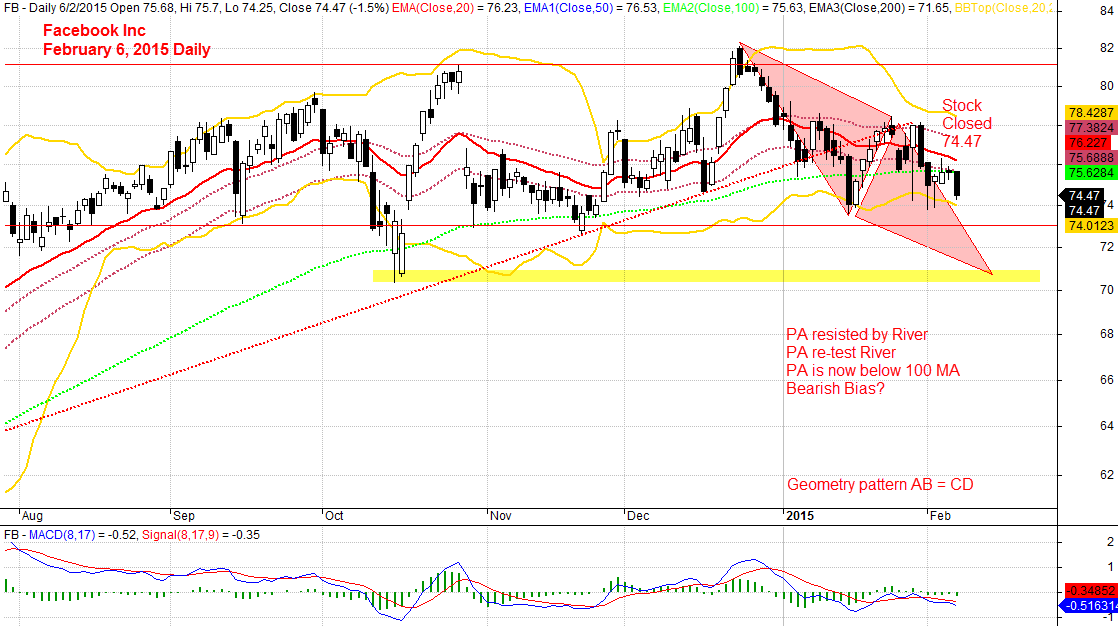The height and width of the screenshot is (626, 1118).
Task: Click the 'Stock Closed 74.47' annotation
Action: click(x=967, y=123)
